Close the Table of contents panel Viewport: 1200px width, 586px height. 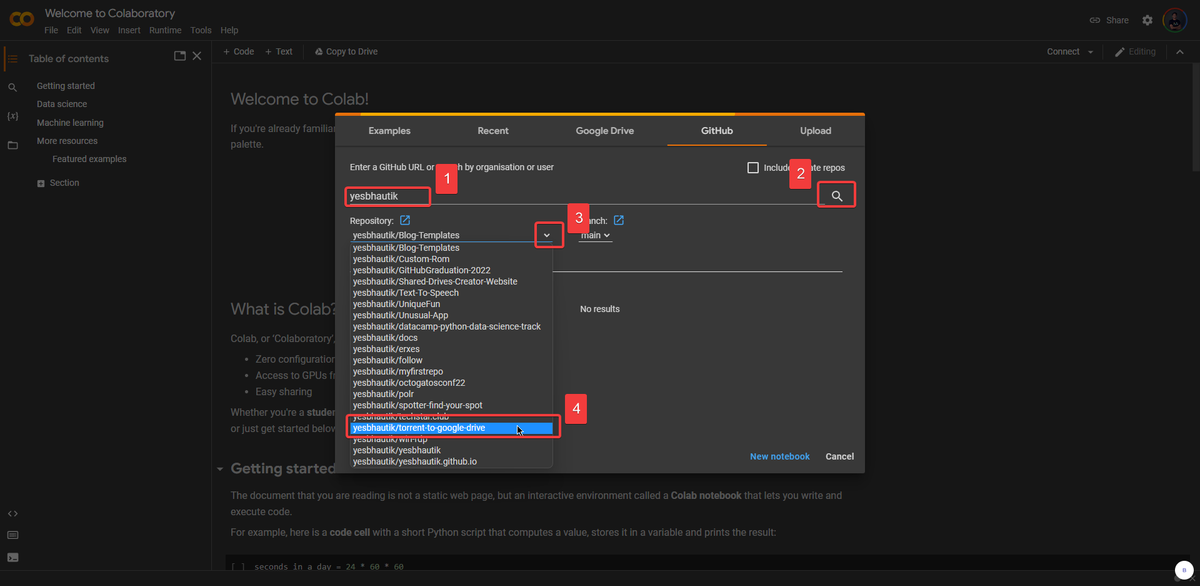(x=197, y=56)
